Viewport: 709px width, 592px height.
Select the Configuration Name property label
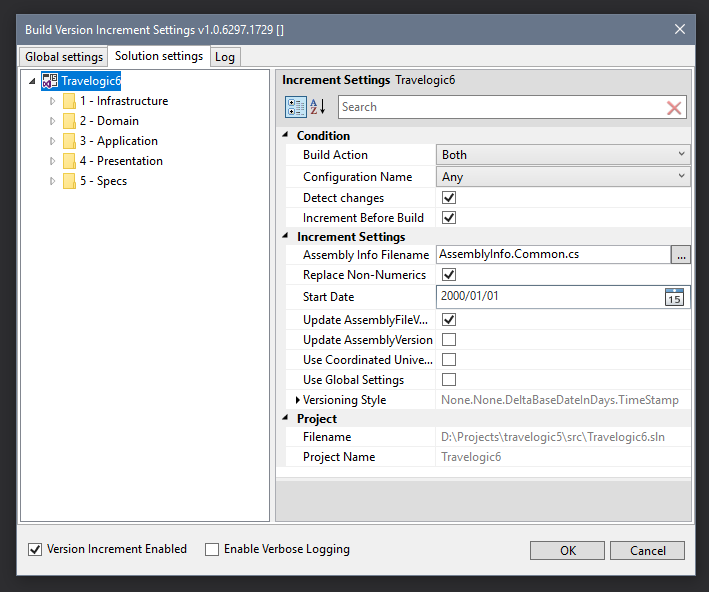[357, 176]
